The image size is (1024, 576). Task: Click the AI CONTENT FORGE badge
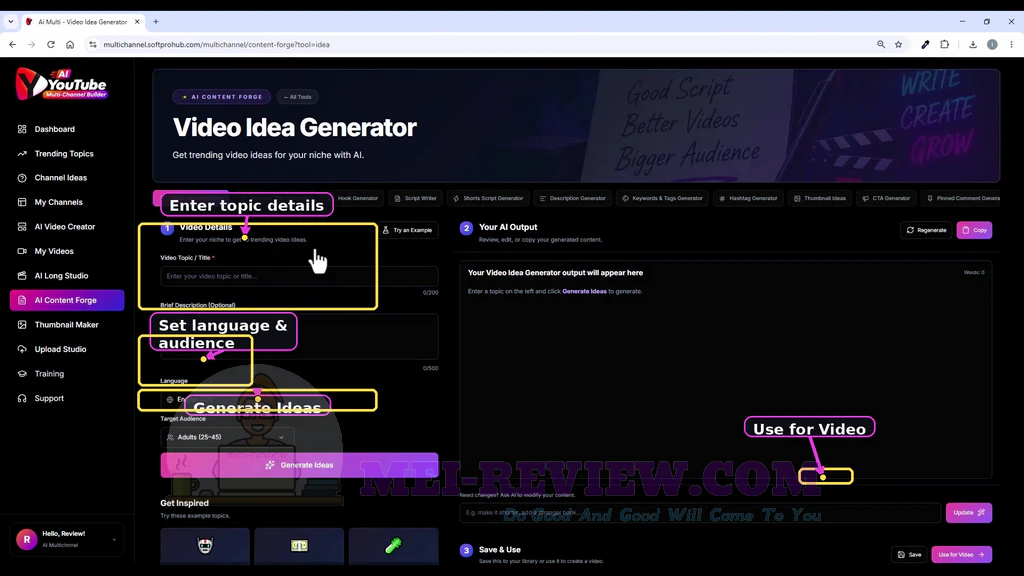tap(221, 97)
